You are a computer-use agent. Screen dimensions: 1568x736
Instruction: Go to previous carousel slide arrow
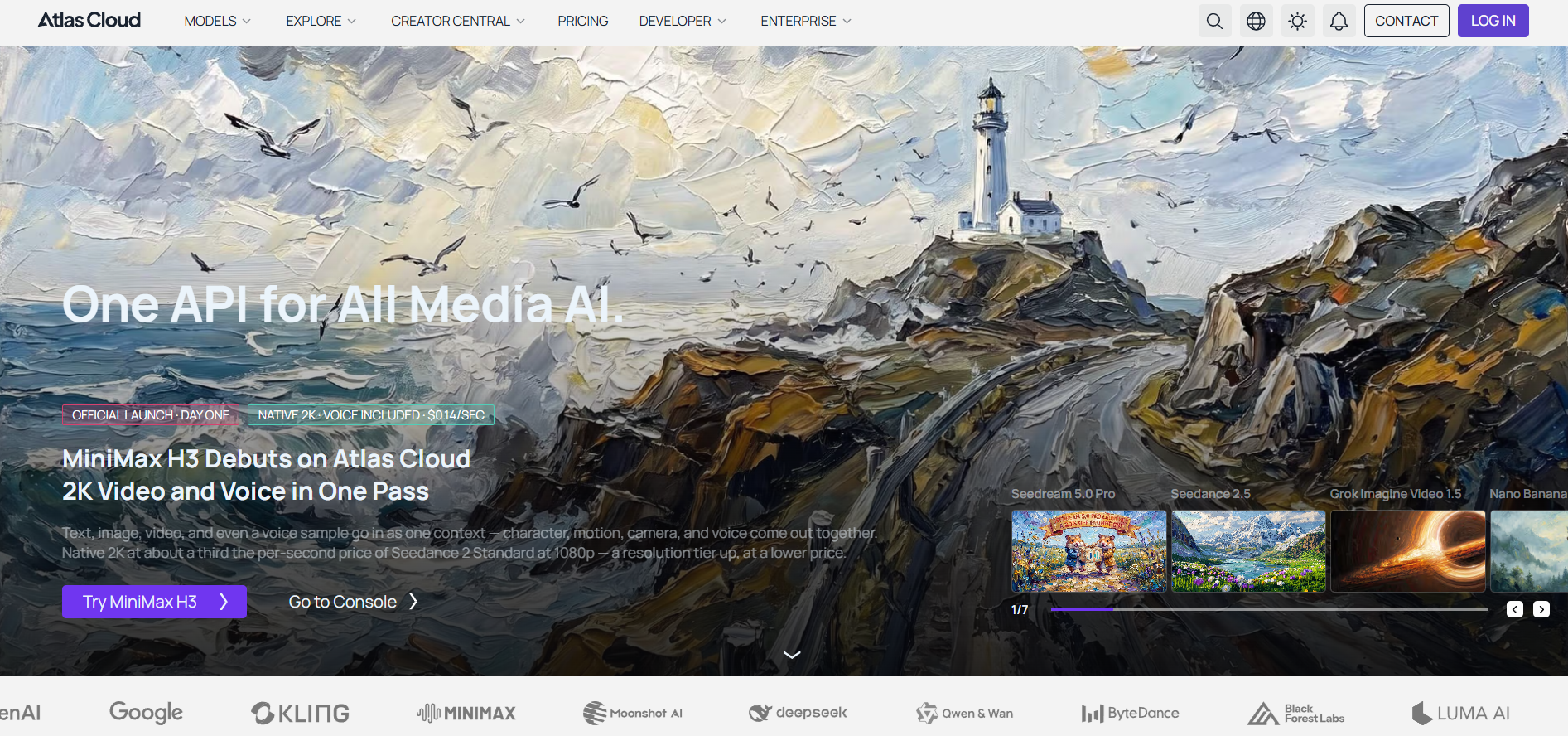click(x=1515, y=609)
